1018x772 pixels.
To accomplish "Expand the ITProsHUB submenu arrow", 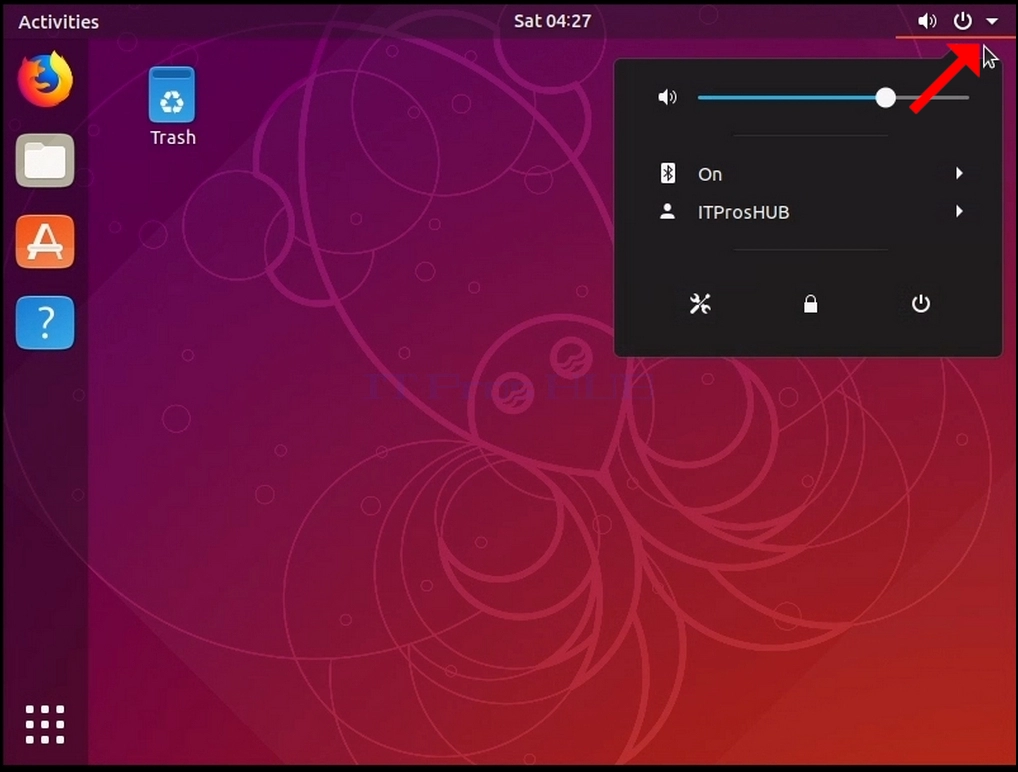I will click(x=959, y=212).
